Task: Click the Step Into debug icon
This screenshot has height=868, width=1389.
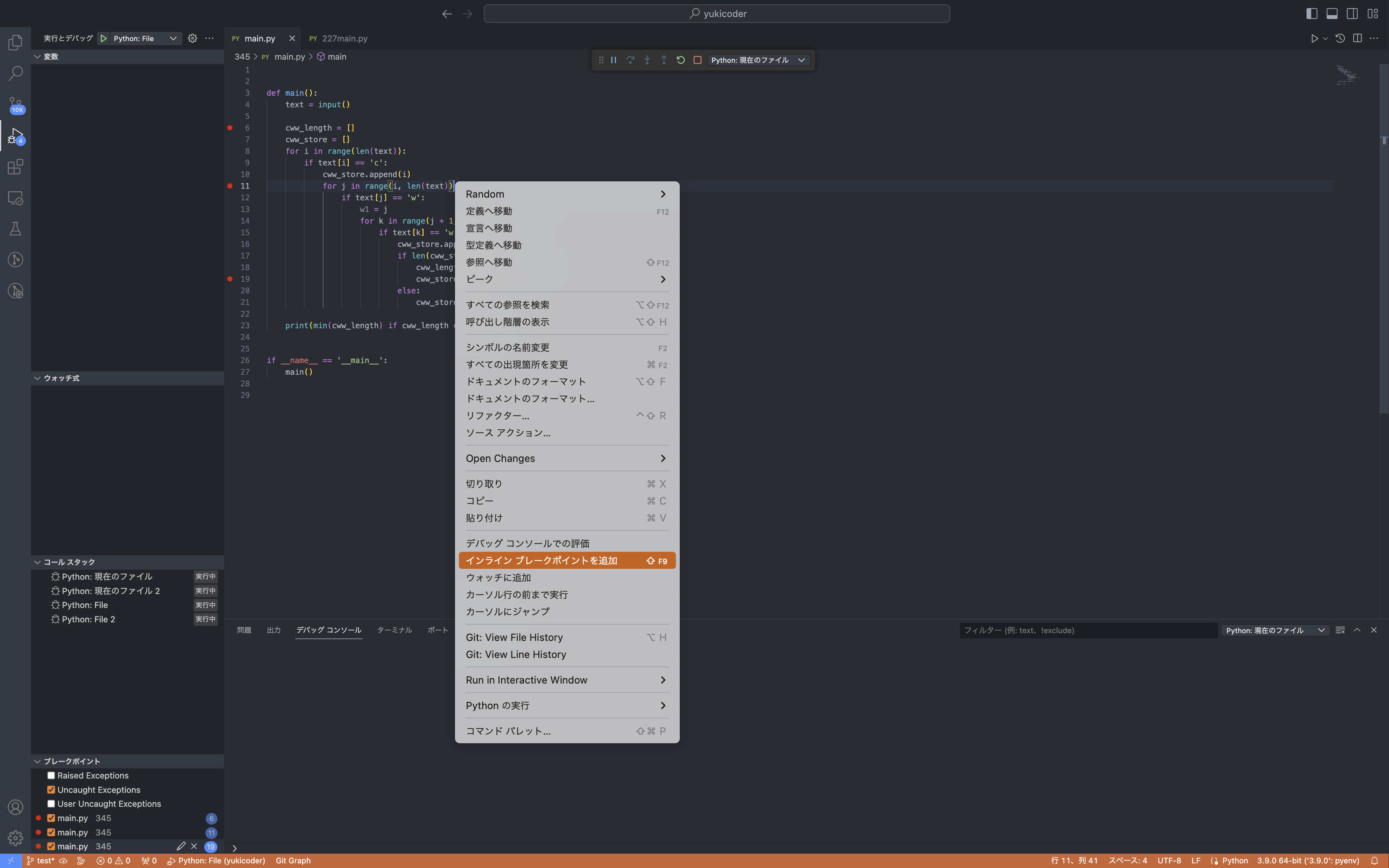Action: (647, 60)
